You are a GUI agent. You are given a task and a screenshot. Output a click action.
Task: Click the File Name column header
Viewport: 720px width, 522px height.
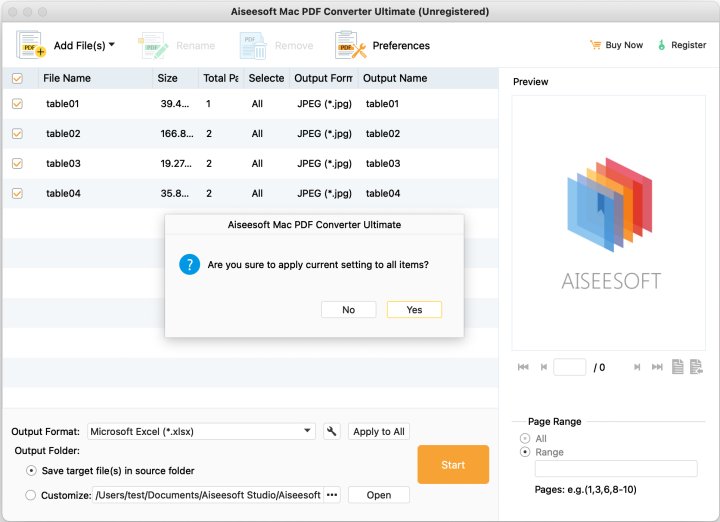pyautogui.click(x=96, y=78)
